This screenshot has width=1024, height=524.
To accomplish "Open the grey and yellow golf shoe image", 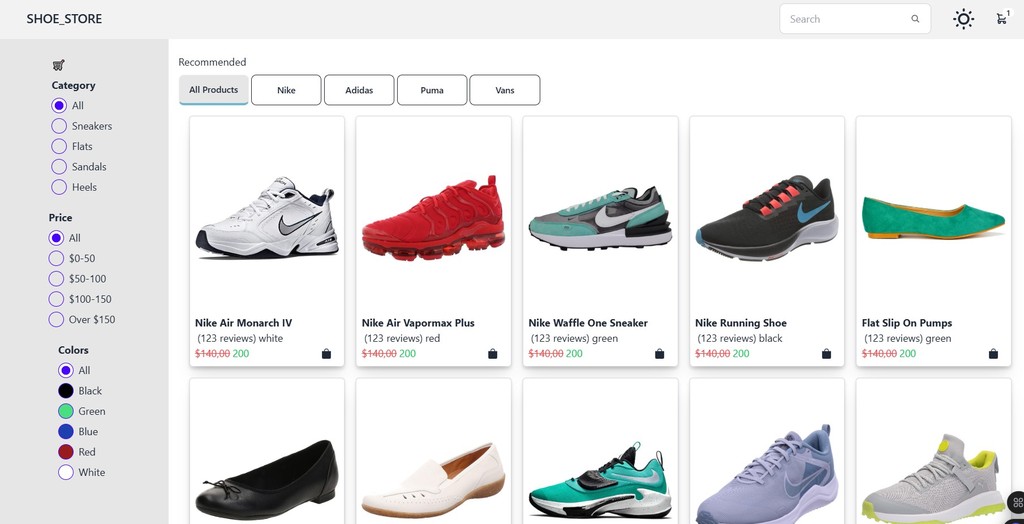I will coord(934,479).
